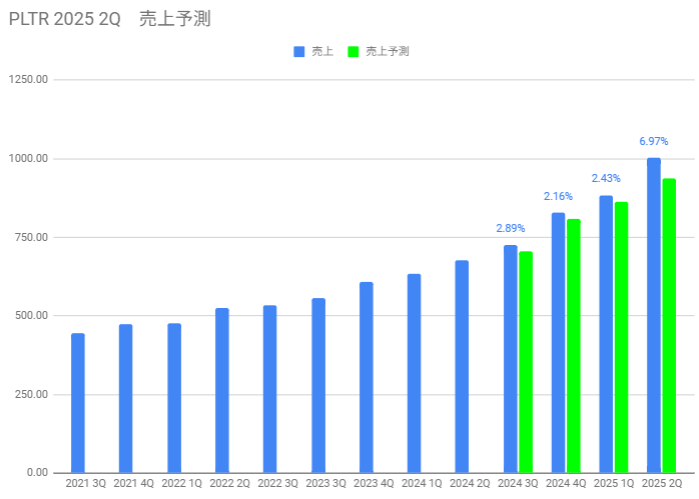Select the blue bar for 2022 2Q
Screen dimensions: 699x499
click(222, 390)
